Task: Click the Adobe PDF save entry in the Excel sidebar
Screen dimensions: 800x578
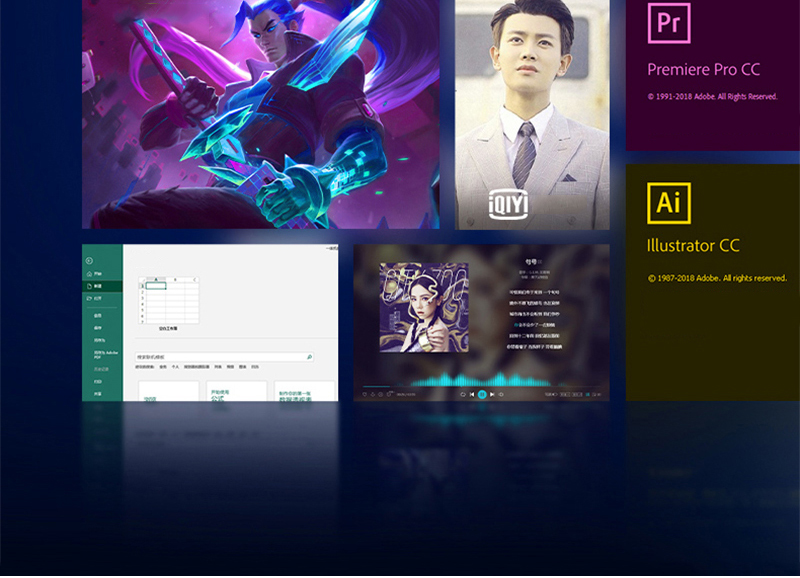Action: point(105,354)
